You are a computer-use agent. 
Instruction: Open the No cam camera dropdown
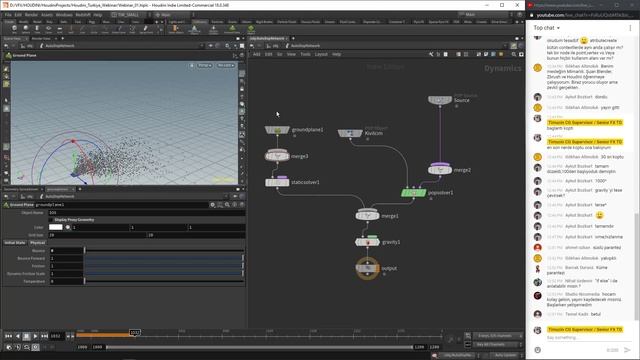(x=226, y=65)
